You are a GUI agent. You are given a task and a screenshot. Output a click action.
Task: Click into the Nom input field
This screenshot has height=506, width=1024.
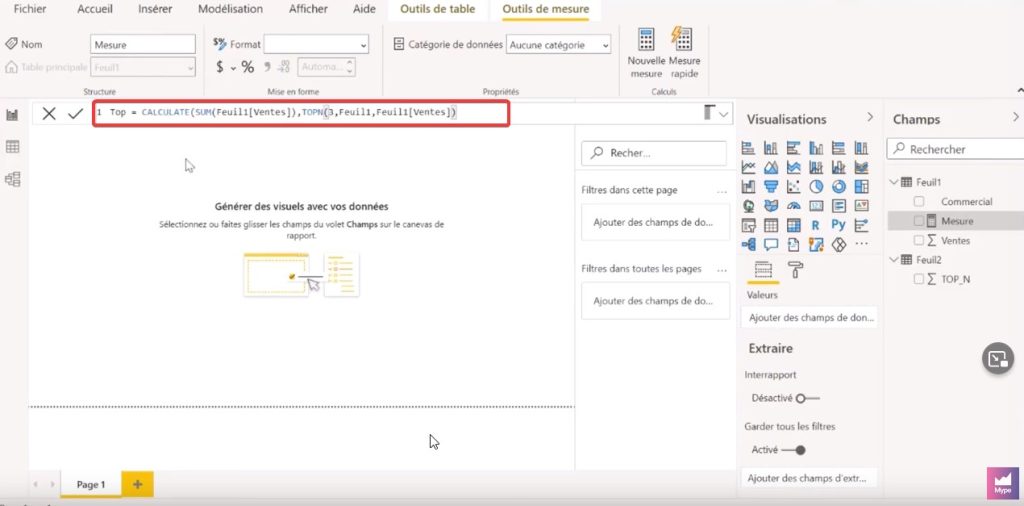[142, 44]
